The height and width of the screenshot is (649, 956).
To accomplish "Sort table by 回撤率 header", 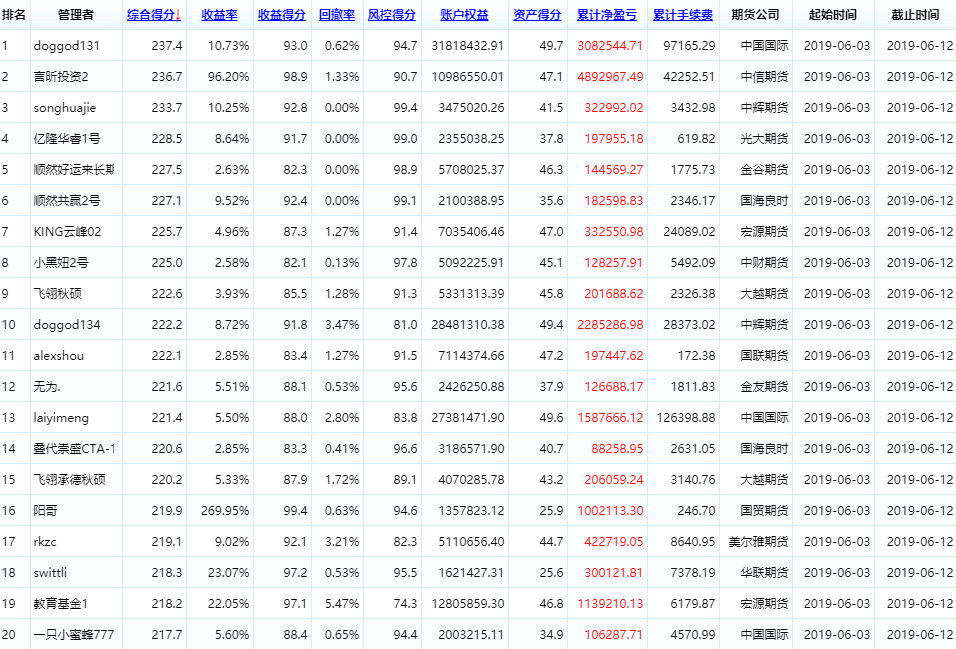I will [337, 15].
